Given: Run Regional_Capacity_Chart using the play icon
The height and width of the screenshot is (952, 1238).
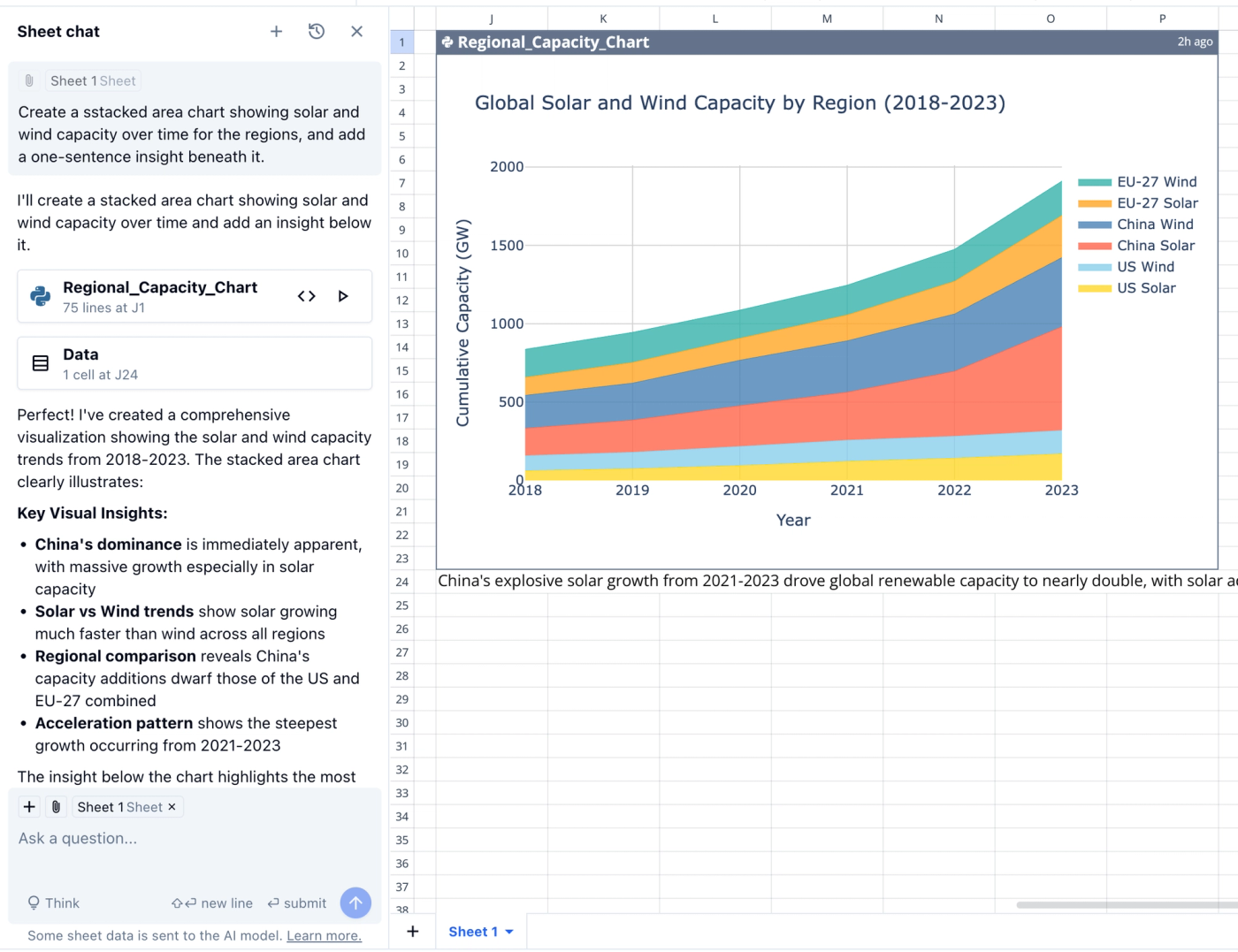Looking at the screenshot, I should click(x=343, y=296).
